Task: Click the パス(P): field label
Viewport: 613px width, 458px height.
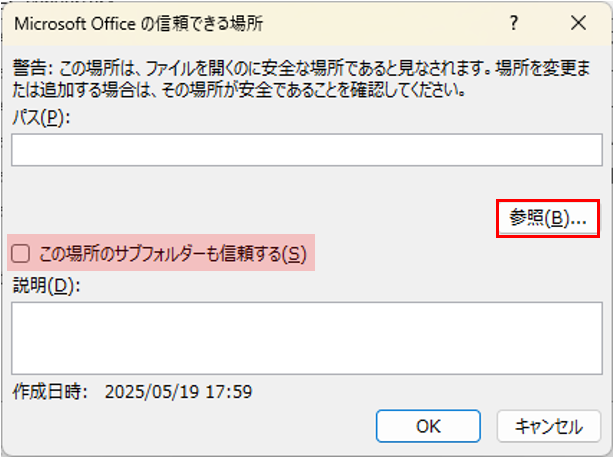Action: point(41,118)
